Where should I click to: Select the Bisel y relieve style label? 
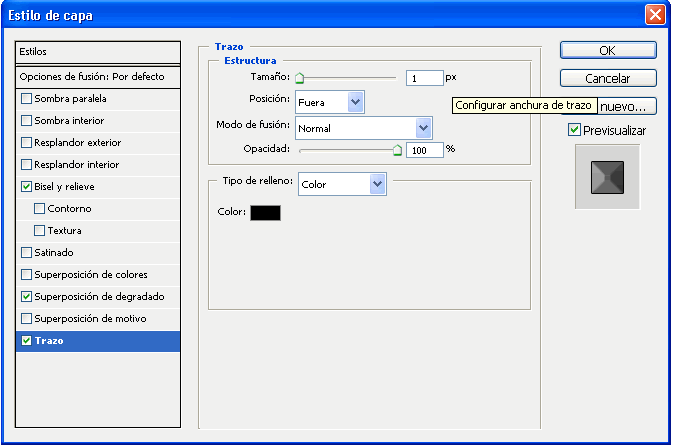64,187
